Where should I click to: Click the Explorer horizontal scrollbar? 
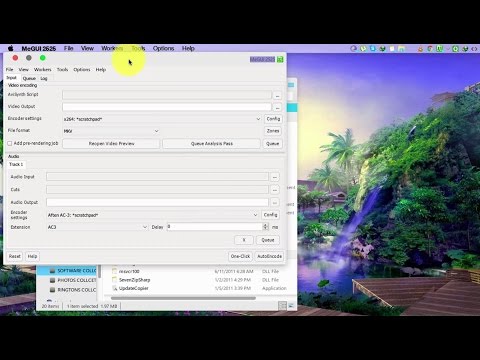point(183,298)
